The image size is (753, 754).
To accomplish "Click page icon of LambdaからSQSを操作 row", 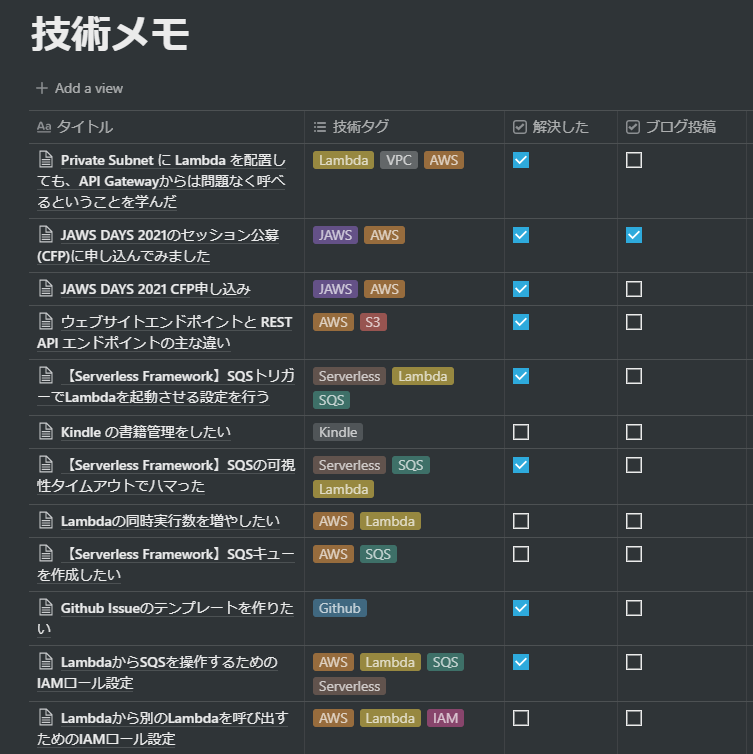I will [46, 662].
